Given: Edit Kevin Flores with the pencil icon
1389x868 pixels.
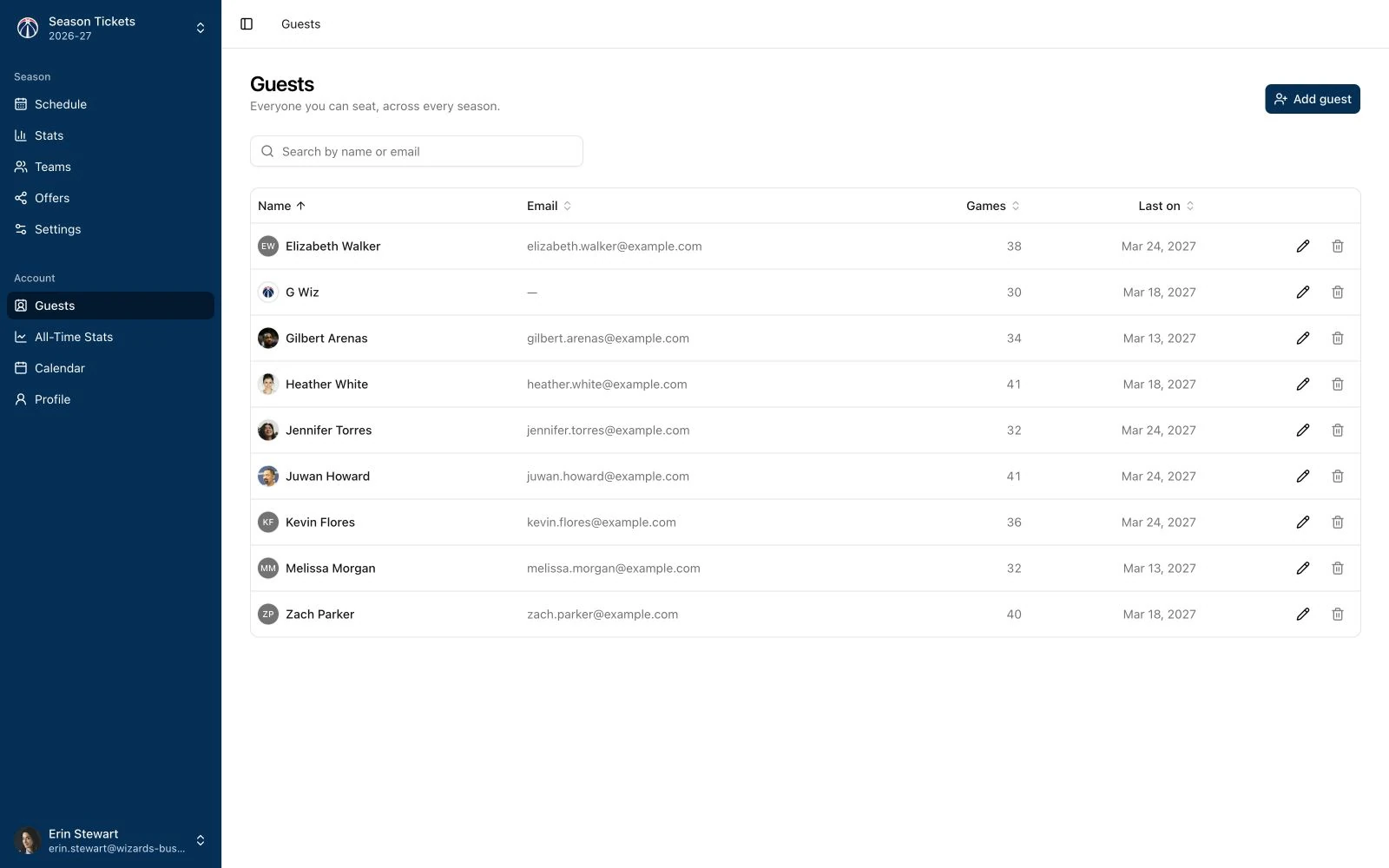Looking at the screenshot, I should pyautogui.click(x=1303, y=523).
